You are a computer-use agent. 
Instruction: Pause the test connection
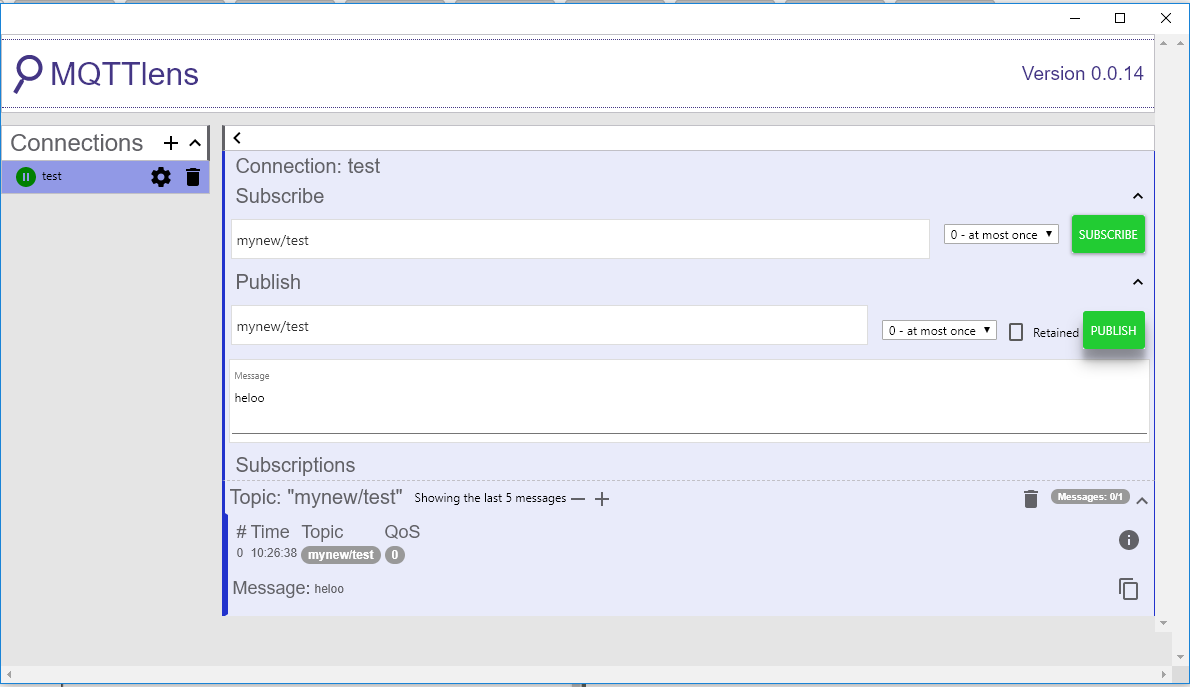[26, 177]
